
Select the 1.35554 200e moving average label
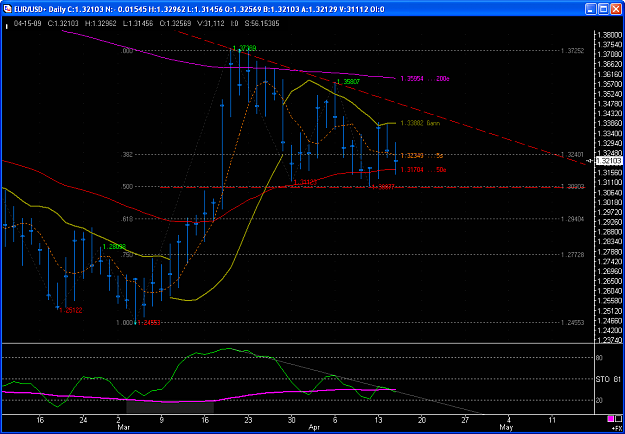(x=425, y=79)
